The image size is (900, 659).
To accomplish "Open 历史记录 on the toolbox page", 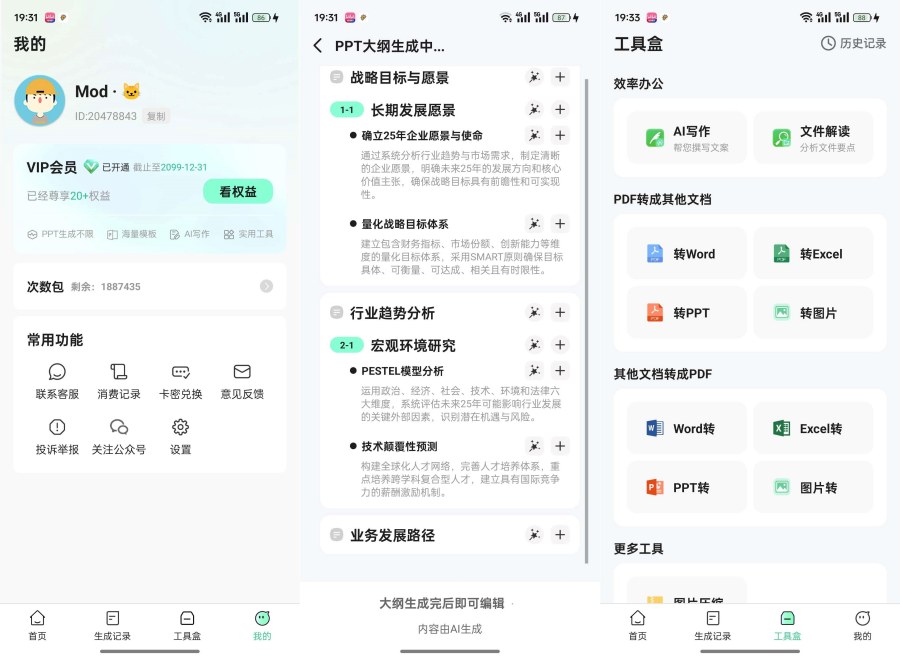I will coord(857,44).
